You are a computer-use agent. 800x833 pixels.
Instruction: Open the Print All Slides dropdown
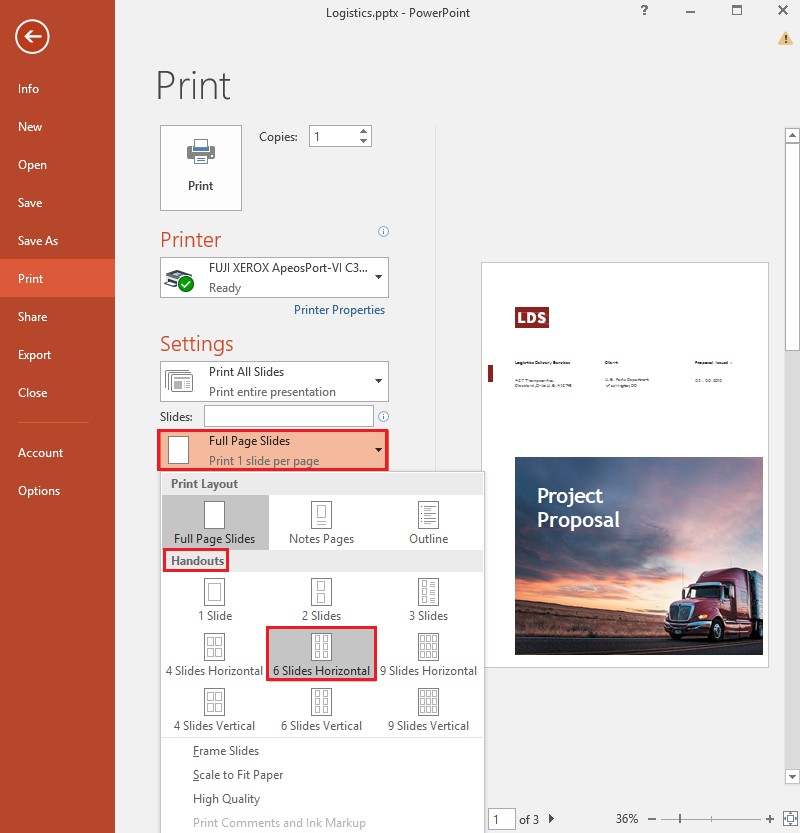tap(274, 380)
